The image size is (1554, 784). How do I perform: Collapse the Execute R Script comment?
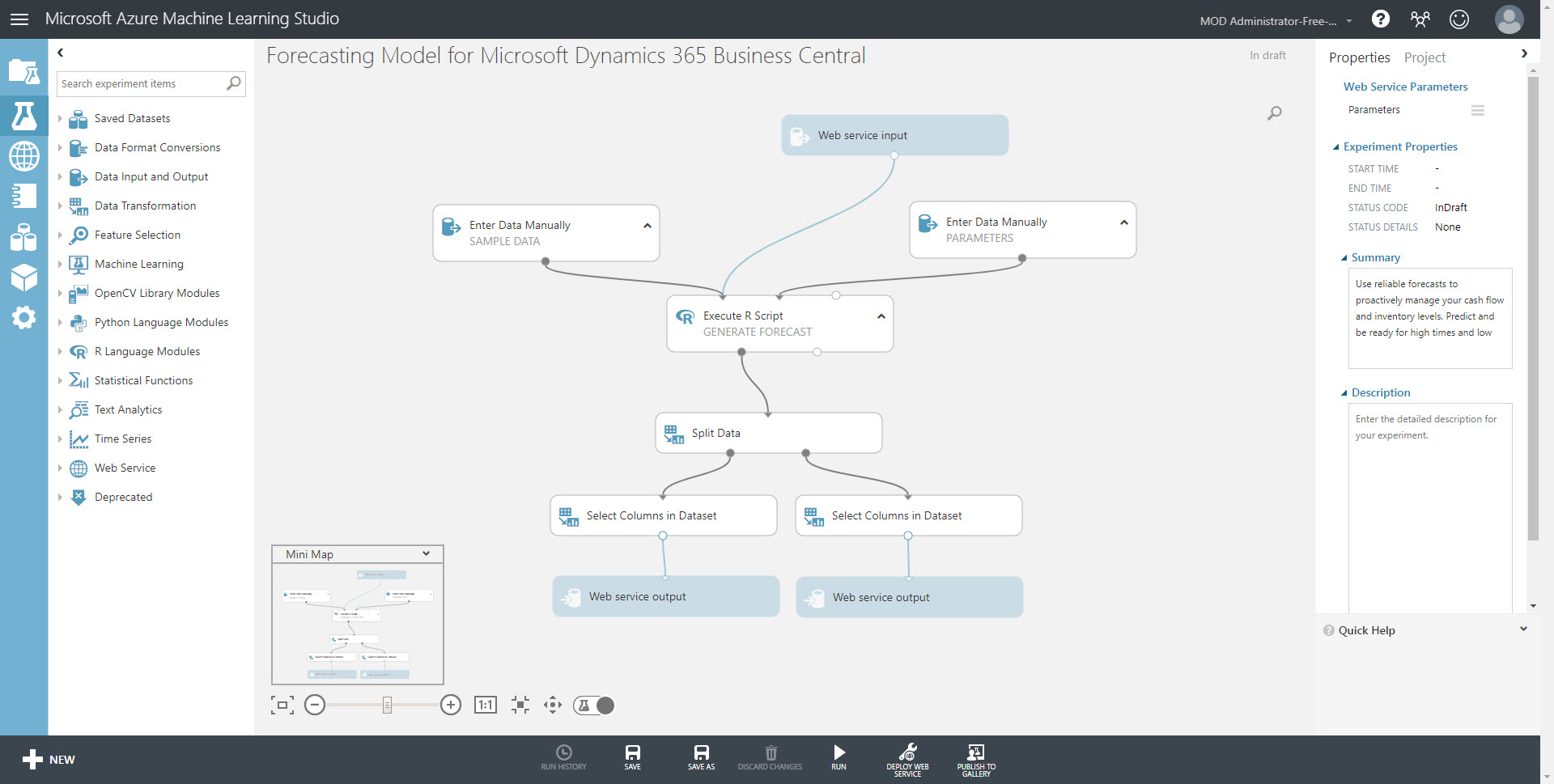[881, 316]
